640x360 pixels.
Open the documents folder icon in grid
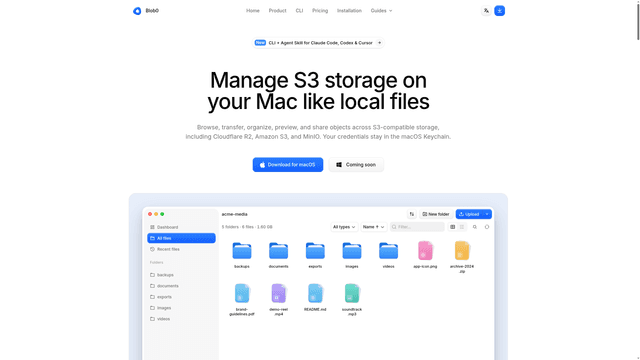coord(278,251)
